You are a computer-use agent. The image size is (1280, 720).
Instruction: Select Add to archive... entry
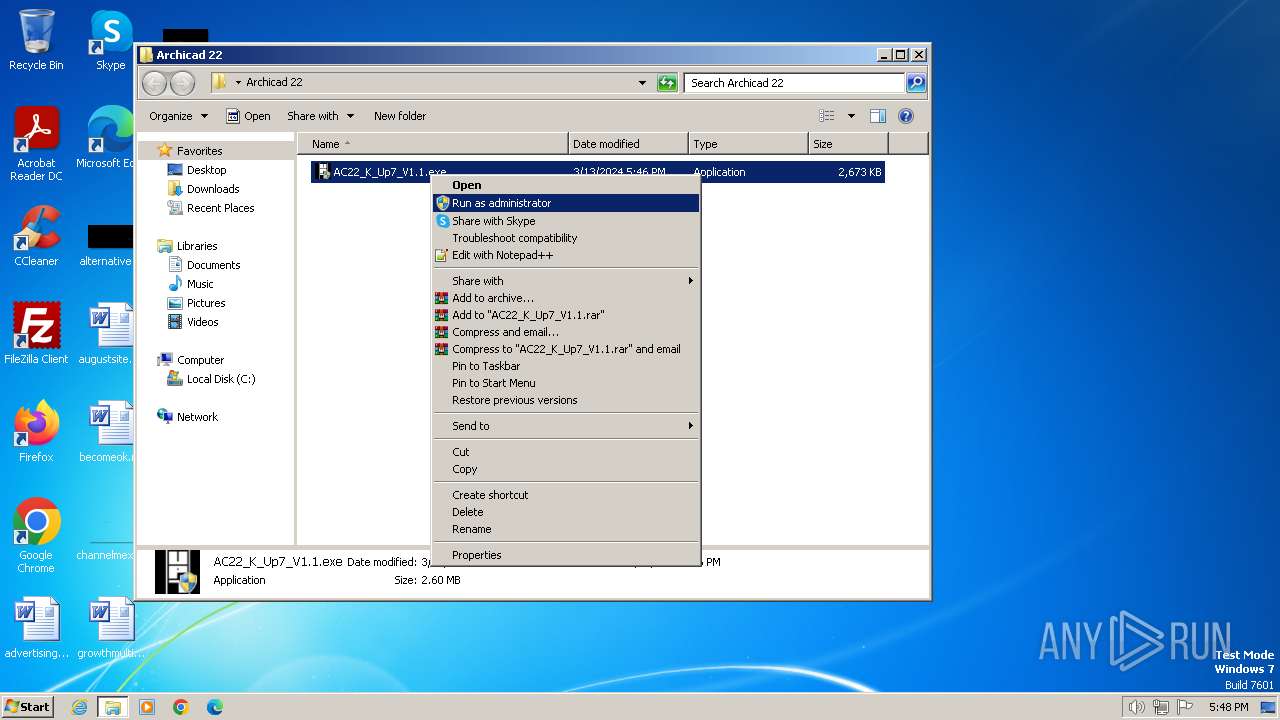pyautogui.click(x=565, y=298)
